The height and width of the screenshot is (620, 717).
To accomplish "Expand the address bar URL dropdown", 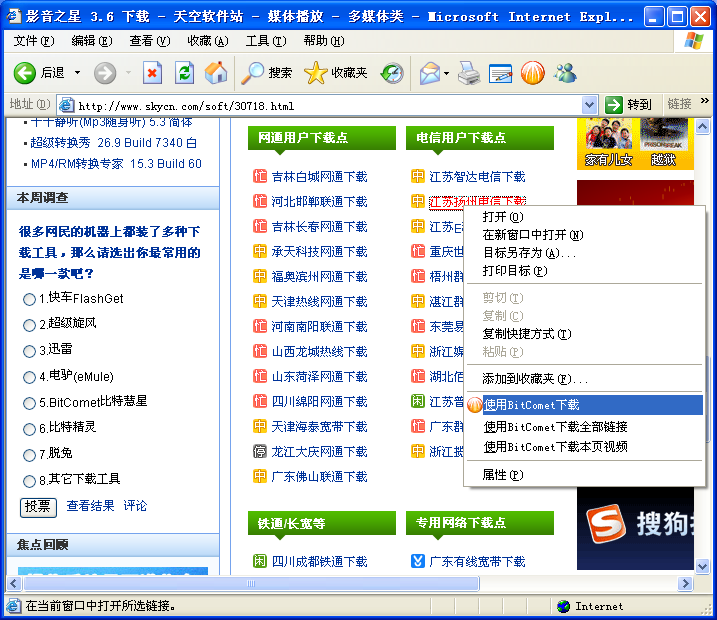I will [589, 105].
